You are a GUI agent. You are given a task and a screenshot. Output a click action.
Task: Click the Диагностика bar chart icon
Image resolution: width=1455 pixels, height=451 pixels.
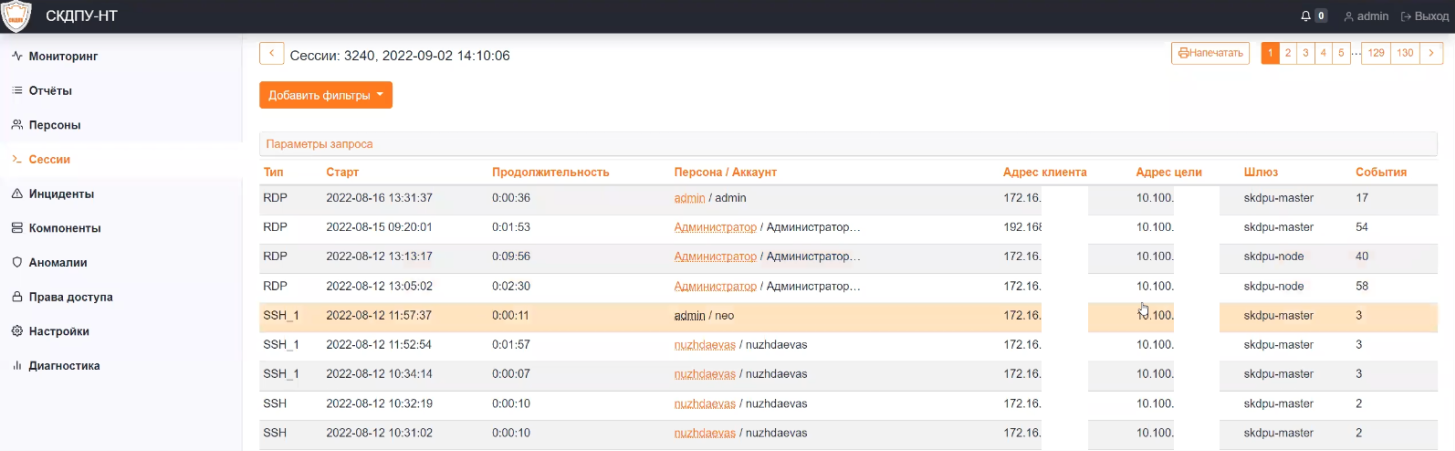[x=17, y=366]
